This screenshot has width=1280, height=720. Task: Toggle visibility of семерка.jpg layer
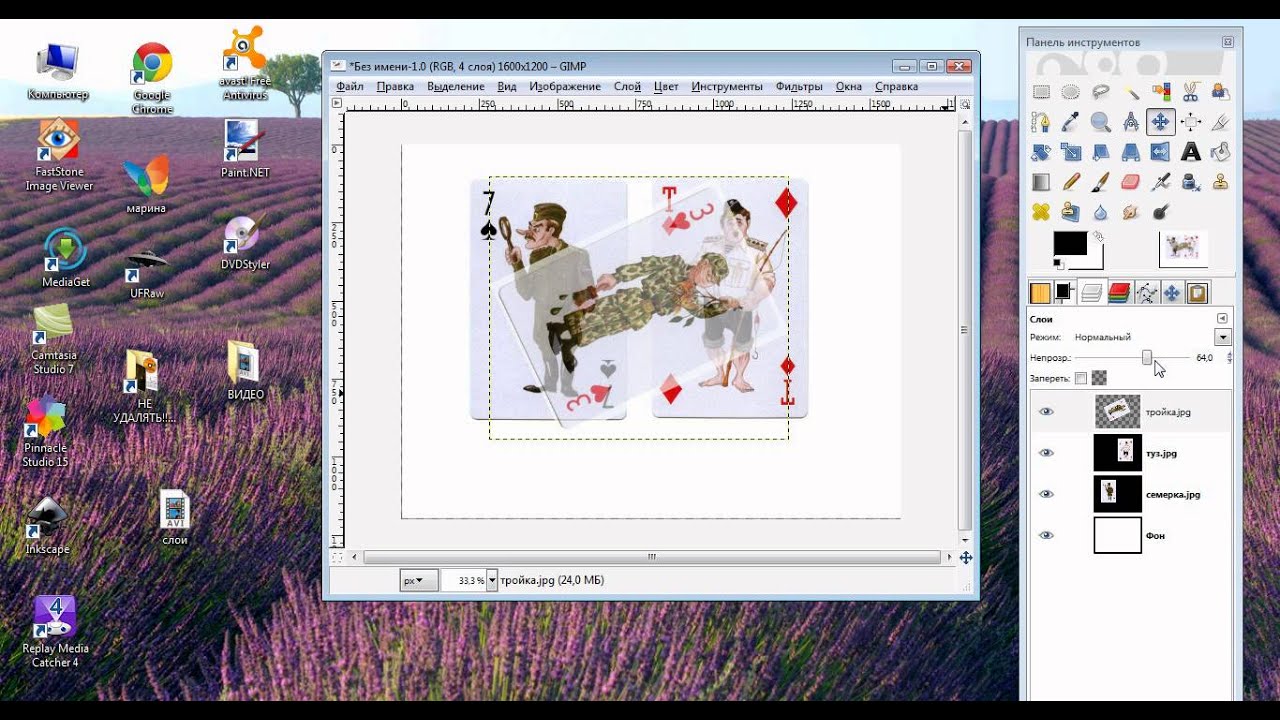pyautogui.click(x=1046, y=494)
